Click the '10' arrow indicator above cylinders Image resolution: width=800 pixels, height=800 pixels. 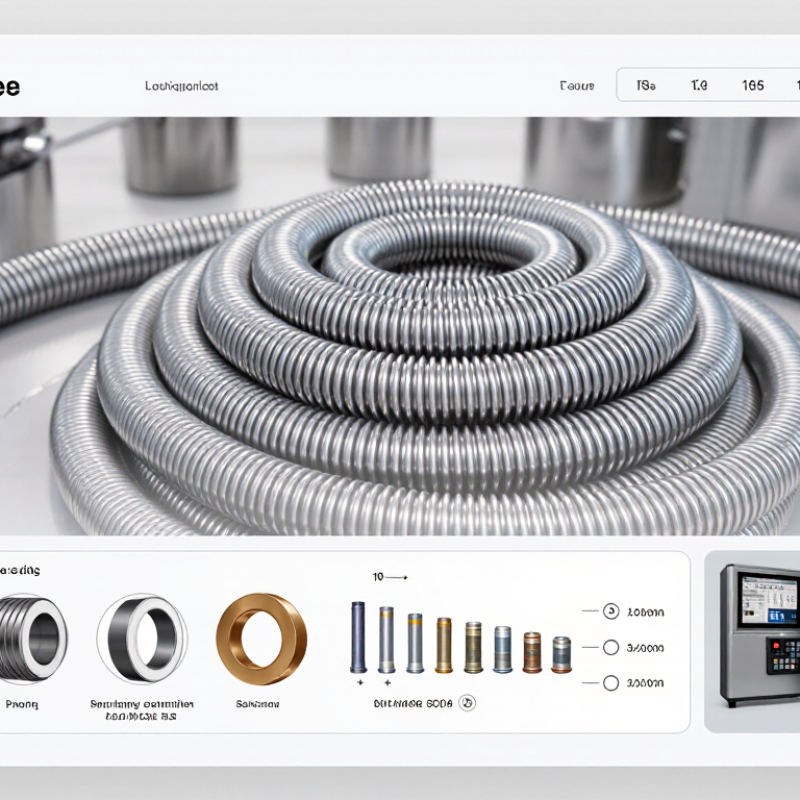(390, 577)
